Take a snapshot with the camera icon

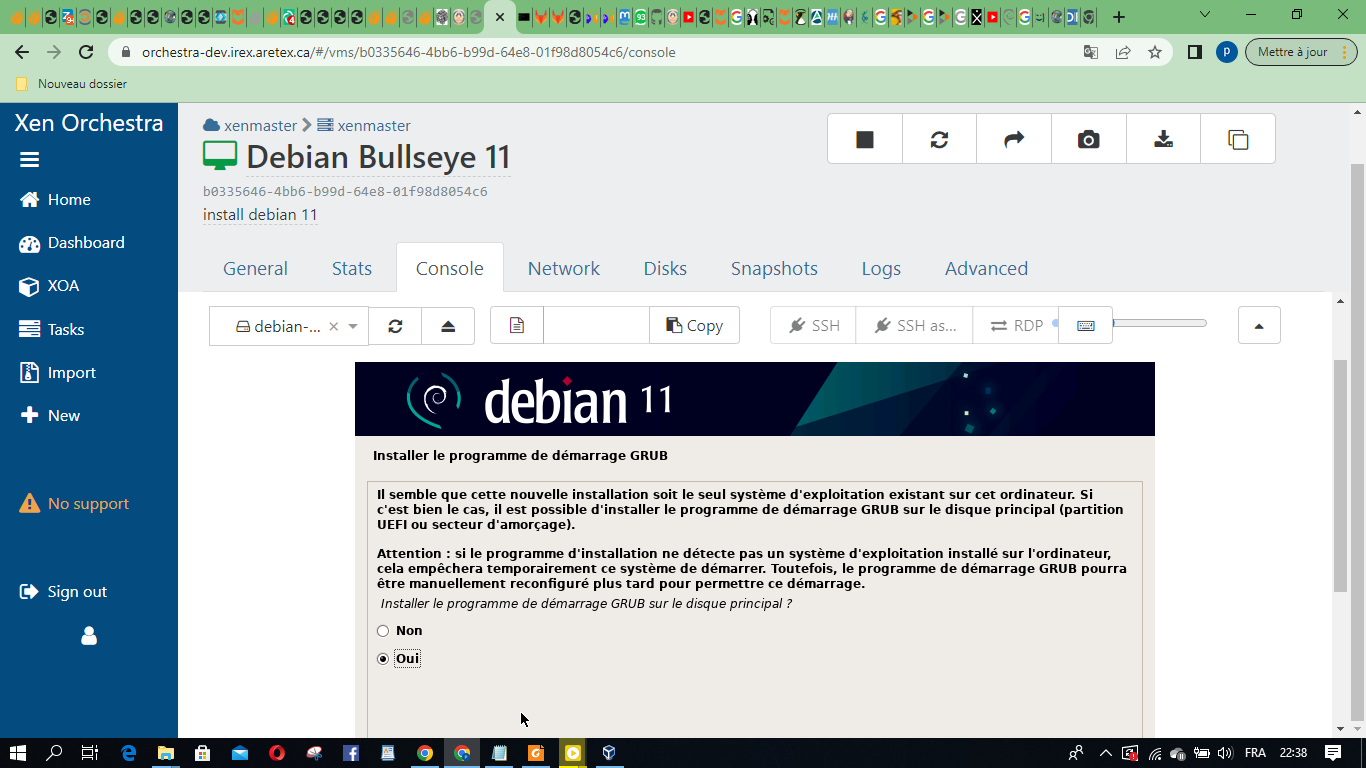[x=1088, y=139]
